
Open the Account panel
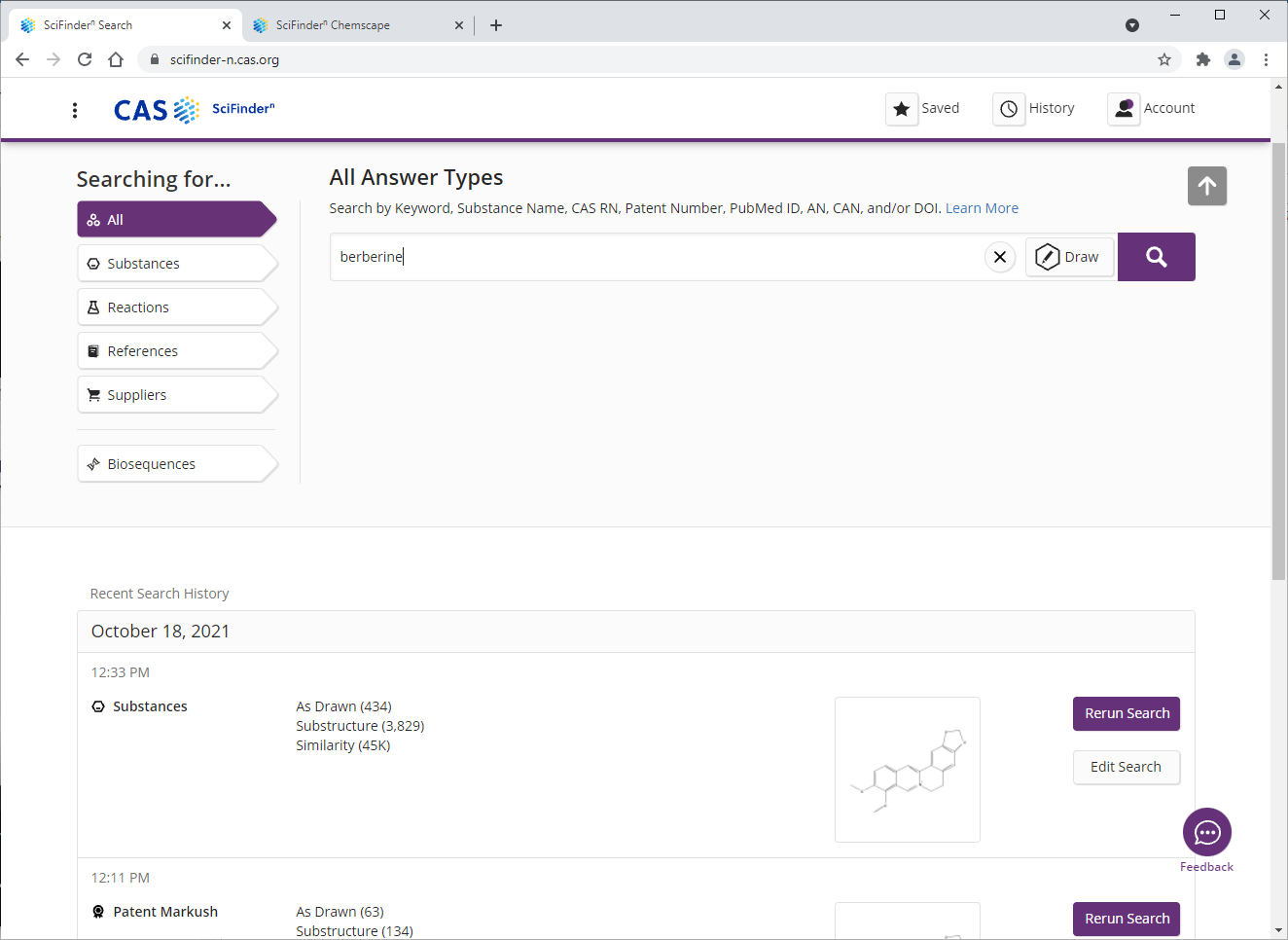[x=1124, y=109]
